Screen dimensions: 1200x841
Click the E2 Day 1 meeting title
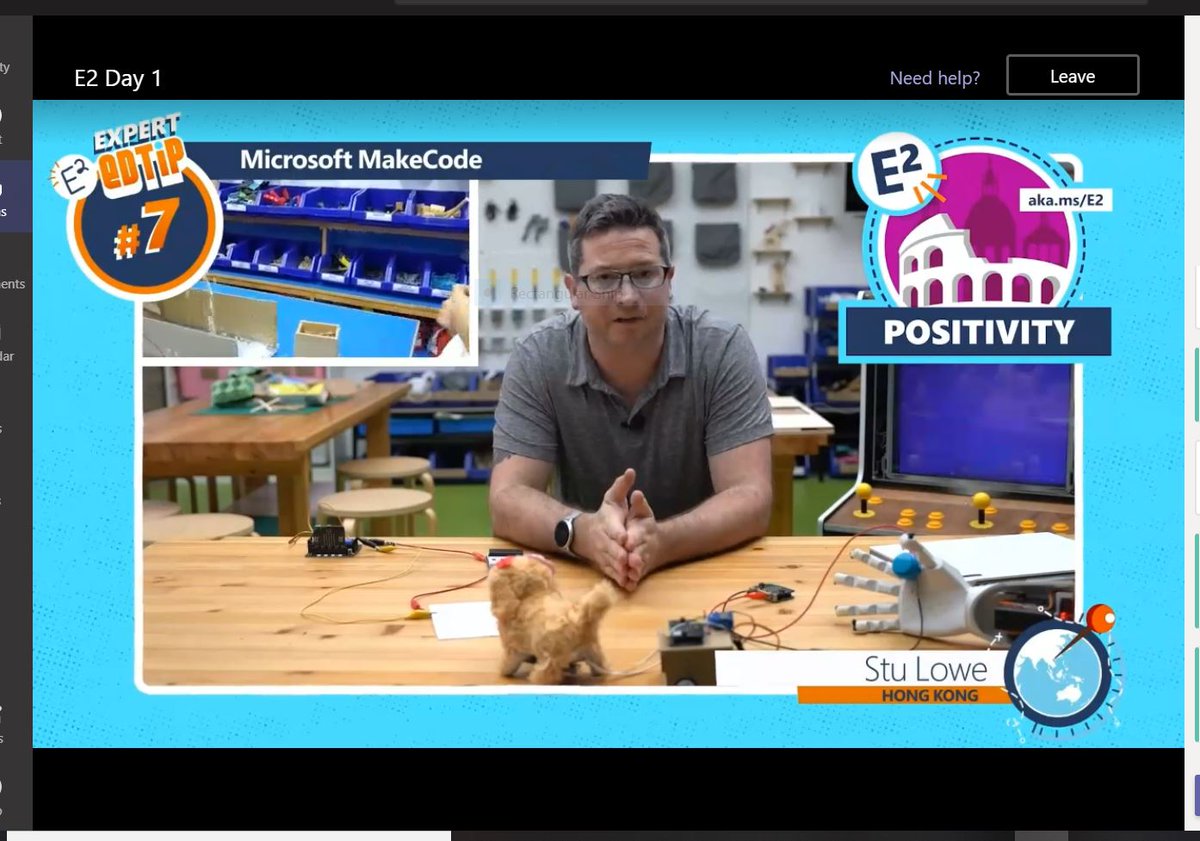tap(118, 78)
